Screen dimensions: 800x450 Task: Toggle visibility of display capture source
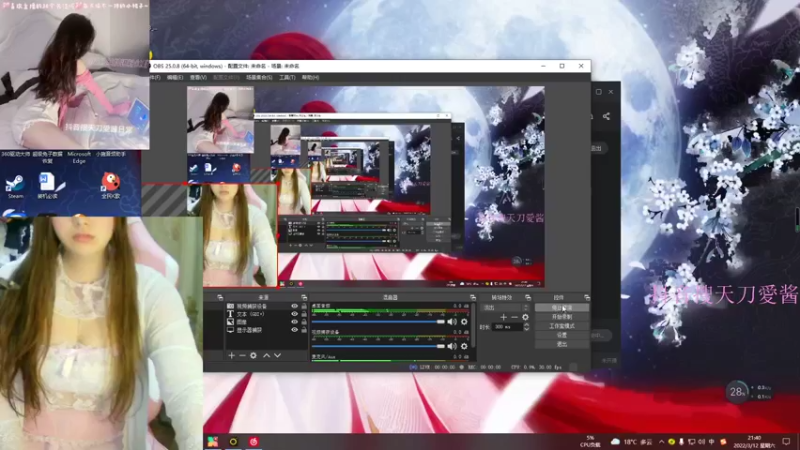pos(294,330)
